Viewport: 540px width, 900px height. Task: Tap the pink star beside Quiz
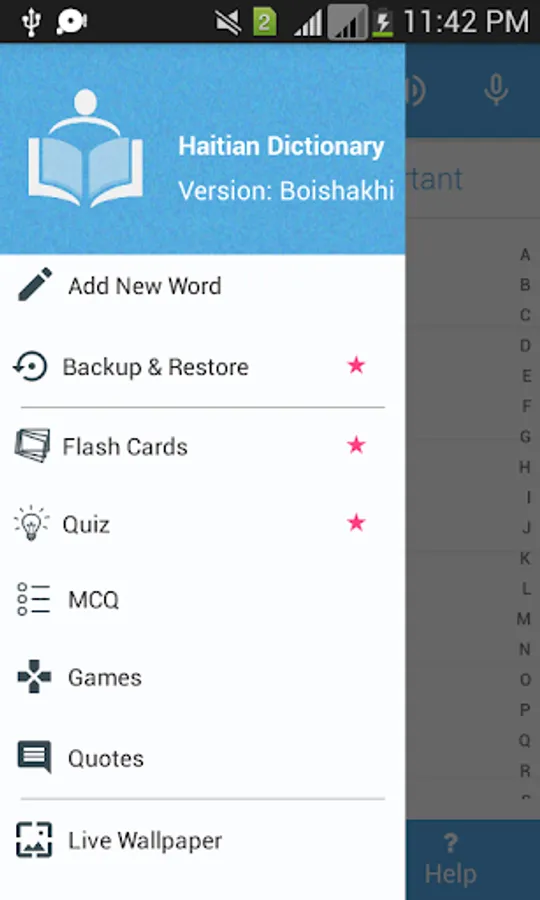click(356, 522)
